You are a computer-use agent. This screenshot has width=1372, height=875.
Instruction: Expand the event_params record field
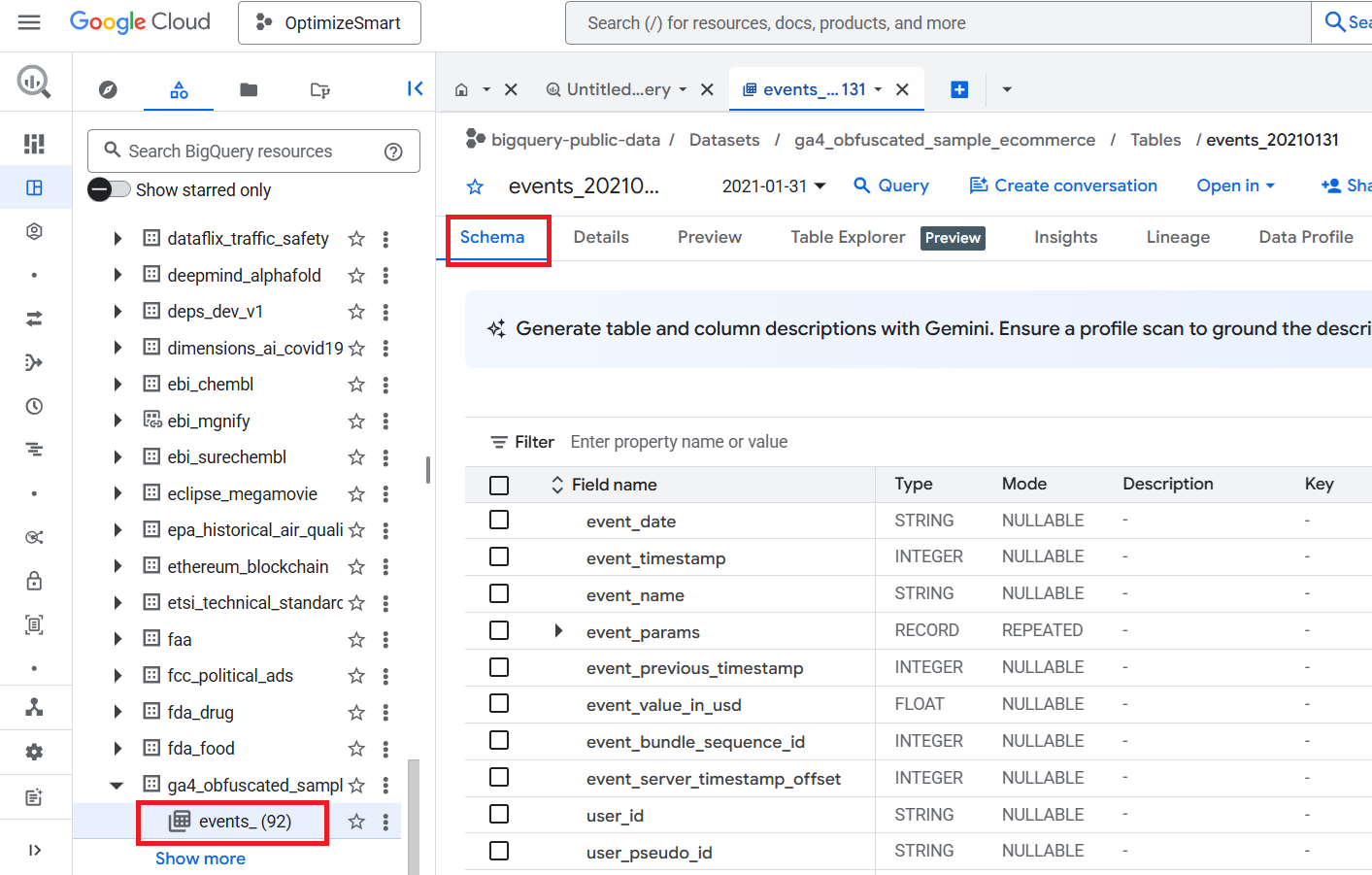pos(558,631)
